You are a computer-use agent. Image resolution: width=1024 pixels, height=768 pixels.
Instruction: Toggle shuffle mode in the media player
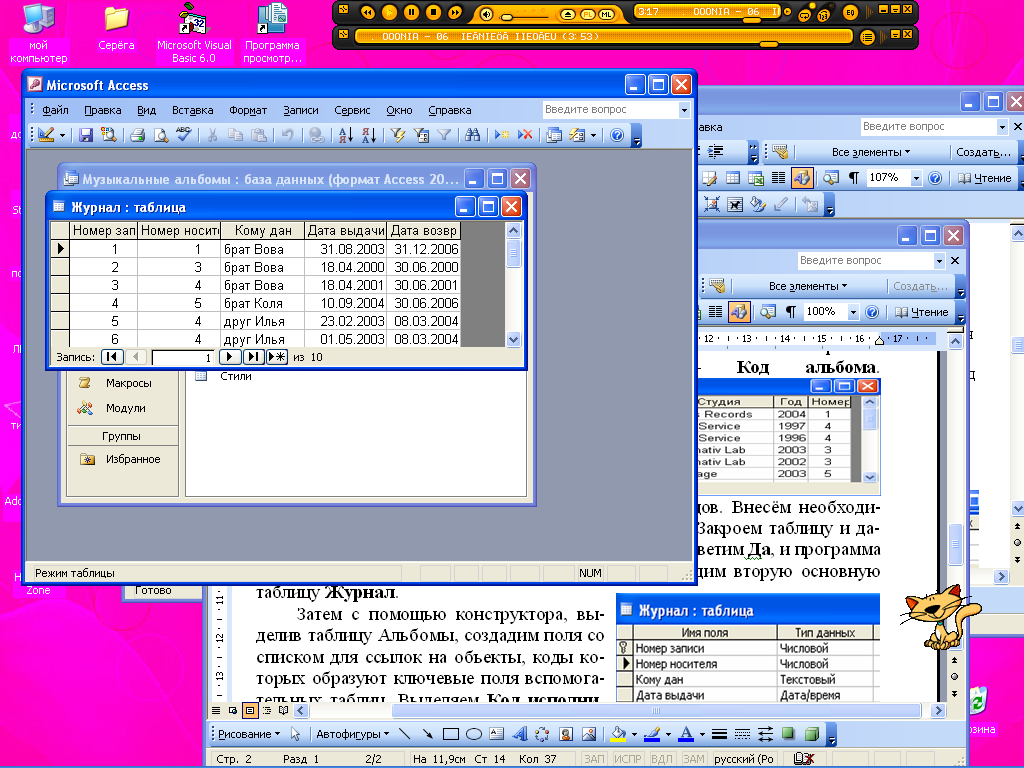(x=824, y=14)
